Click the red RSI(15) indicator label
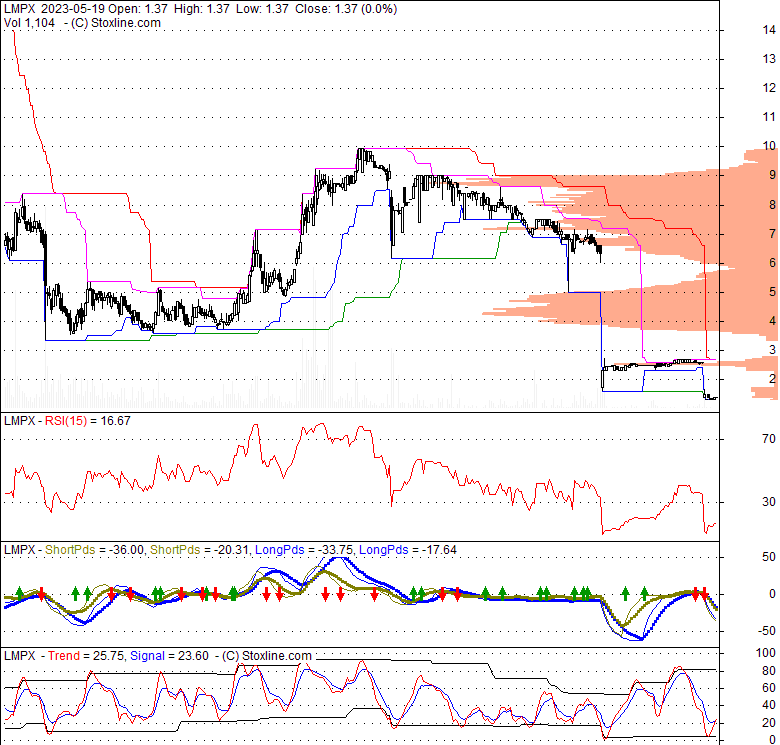780x745 pixels. [x=66, y=421]
